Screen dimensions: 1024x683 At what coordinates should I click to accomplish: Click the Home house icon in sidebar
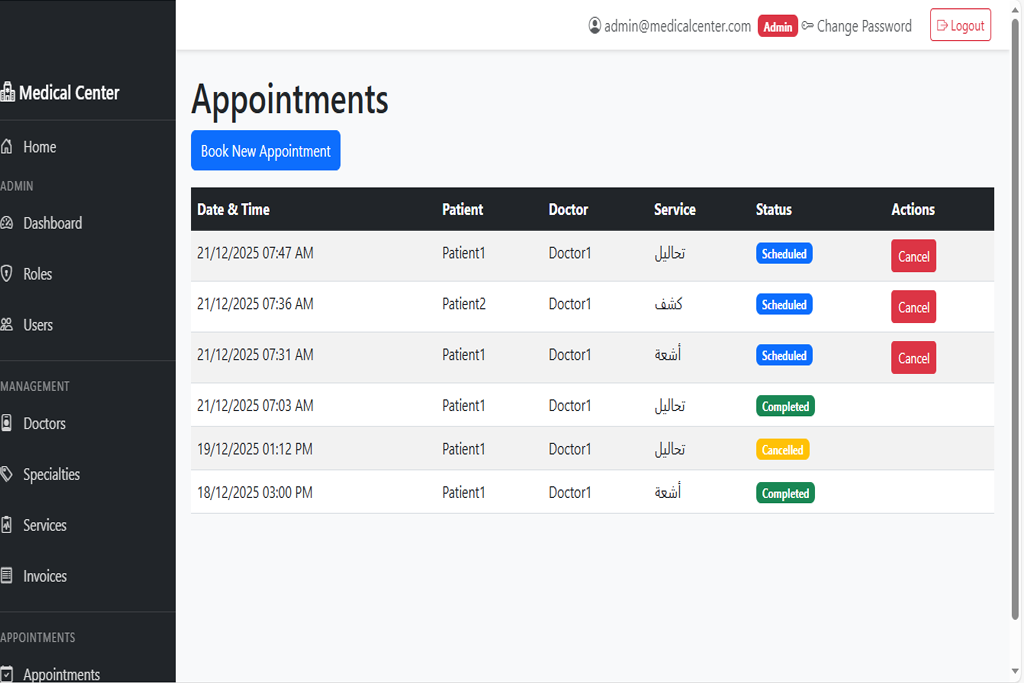point(7,147)
